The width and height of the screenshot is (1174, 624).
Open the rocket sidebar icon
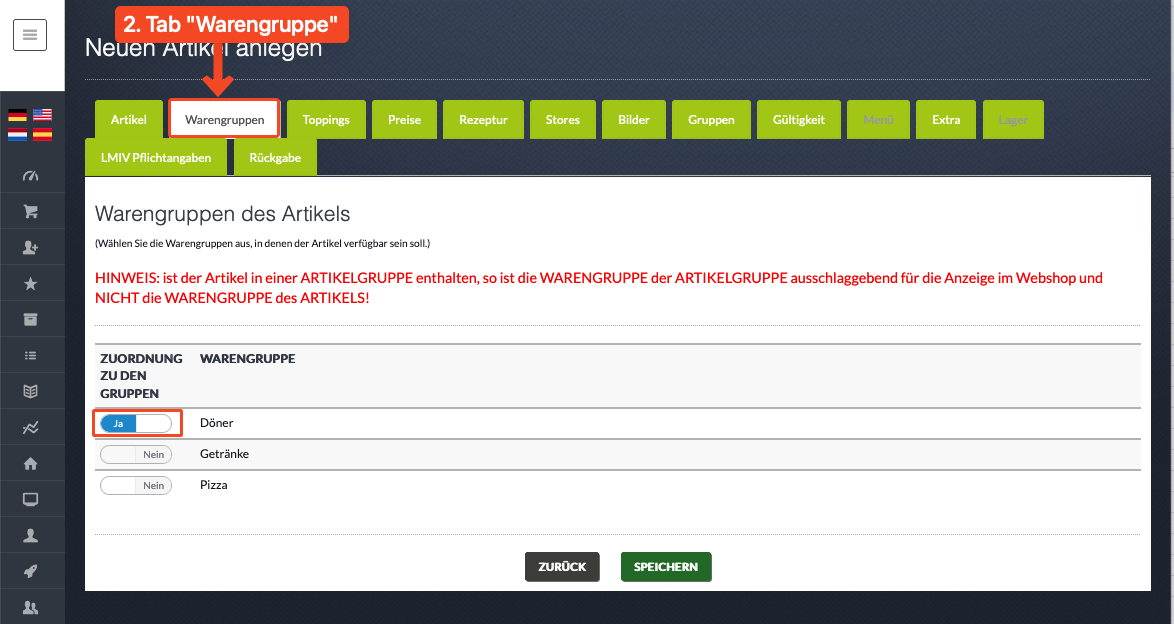pyautogui.click(x=31, y=572)
